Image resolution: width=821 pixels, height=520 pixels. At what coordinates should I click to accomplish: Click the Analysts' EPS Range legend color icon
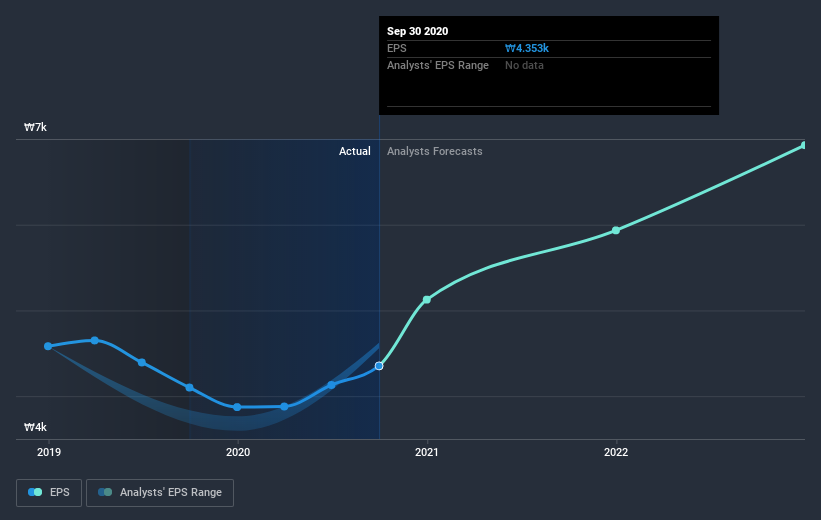(x=105, y=492)
